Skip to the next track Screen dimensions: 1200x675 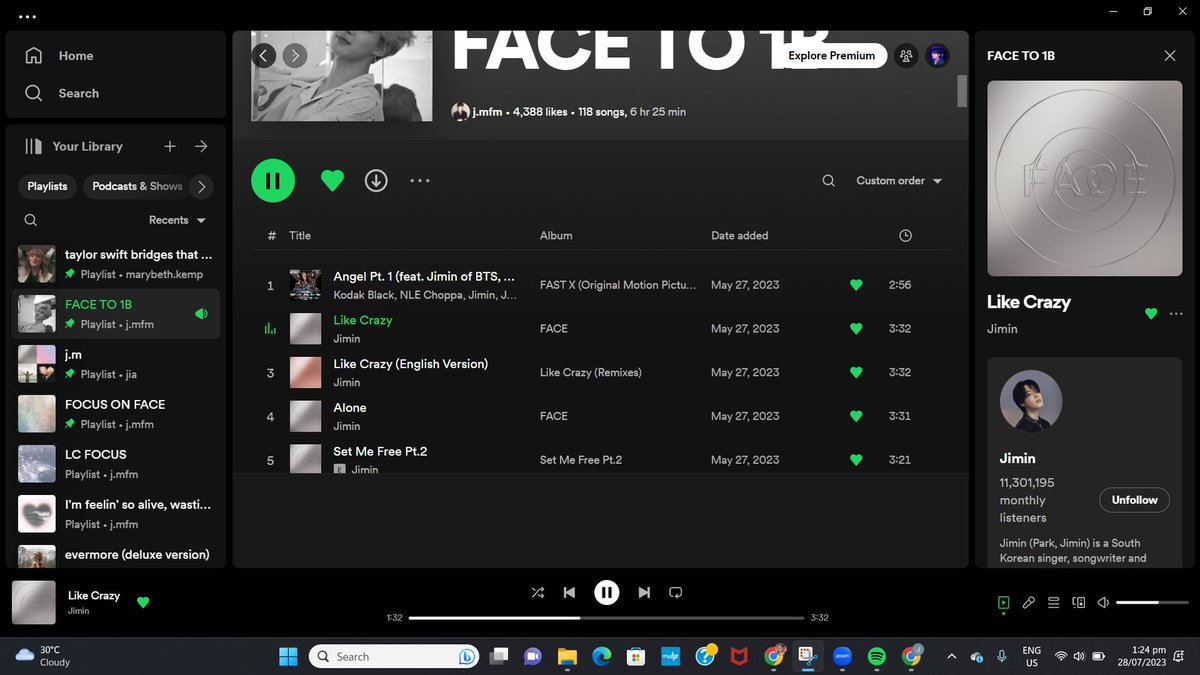[x=644, y=593]
